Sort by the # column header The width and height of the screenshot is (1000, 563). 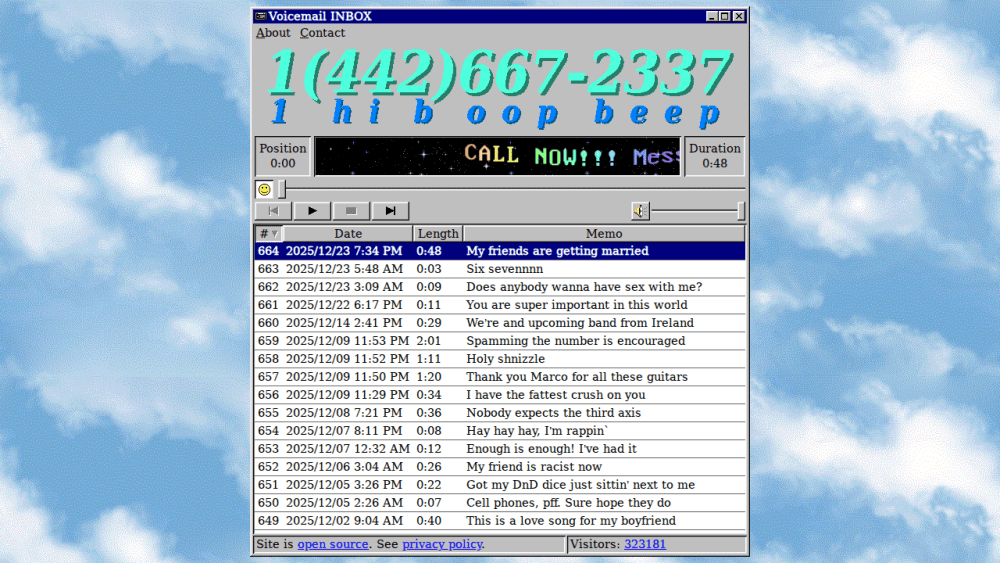click(x=268, y=233)
